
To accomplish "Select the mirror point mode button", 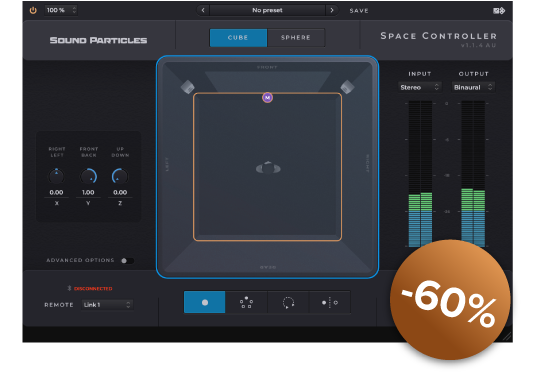I will 330,302.
